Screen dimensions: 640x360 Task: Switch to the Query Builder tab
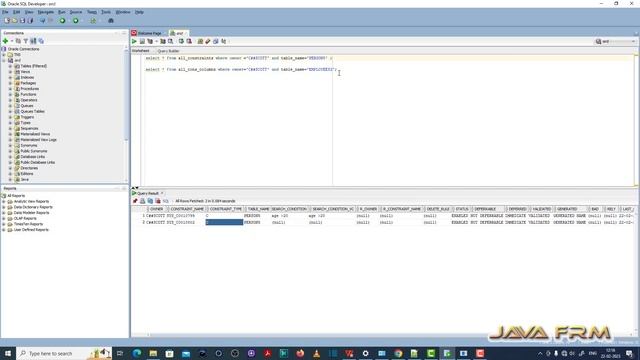tap(168, 51)
